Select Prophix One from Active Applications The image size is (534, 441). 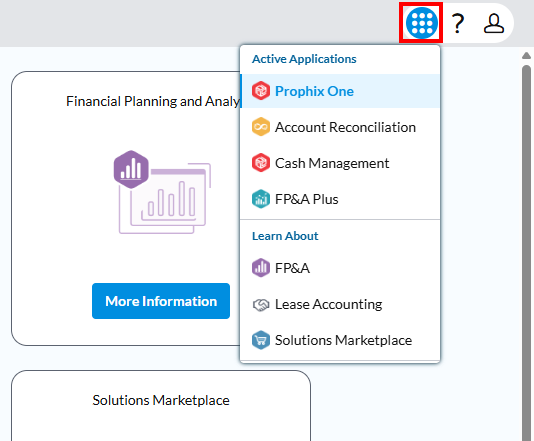340,91
